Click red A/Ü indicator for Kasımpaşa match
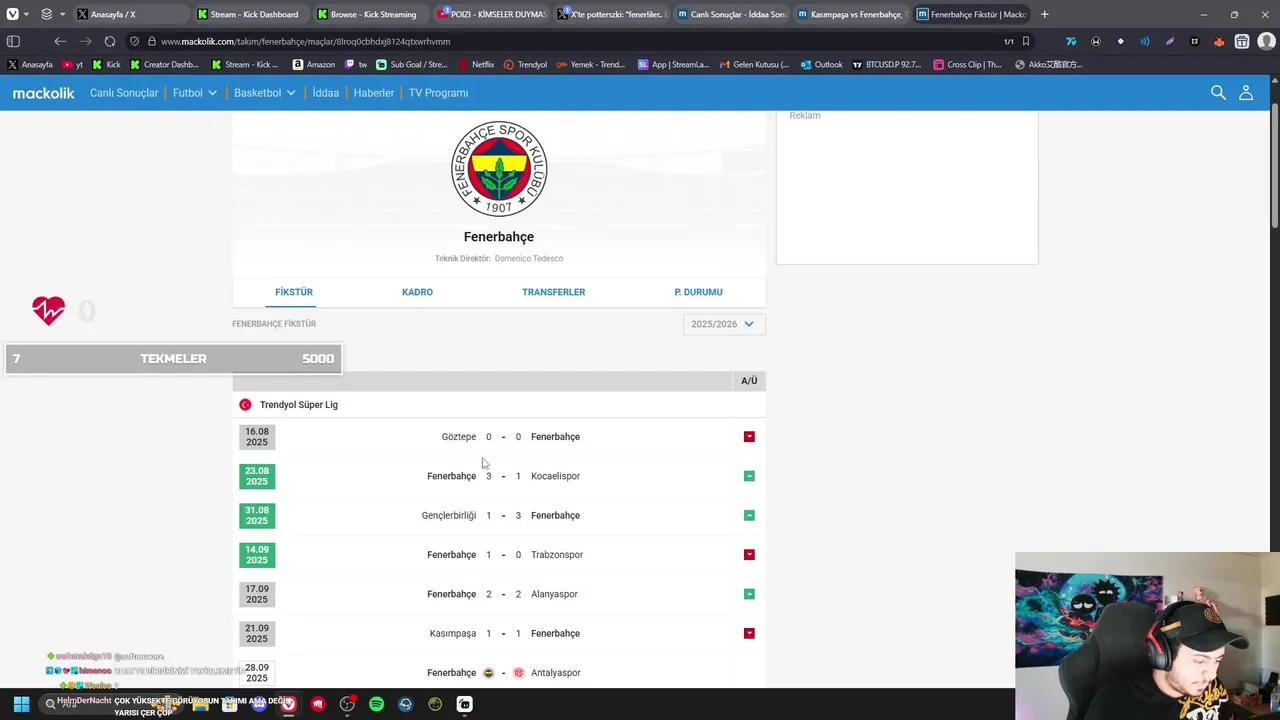Viewport: 1280px width, 720px height. [749, 633]
